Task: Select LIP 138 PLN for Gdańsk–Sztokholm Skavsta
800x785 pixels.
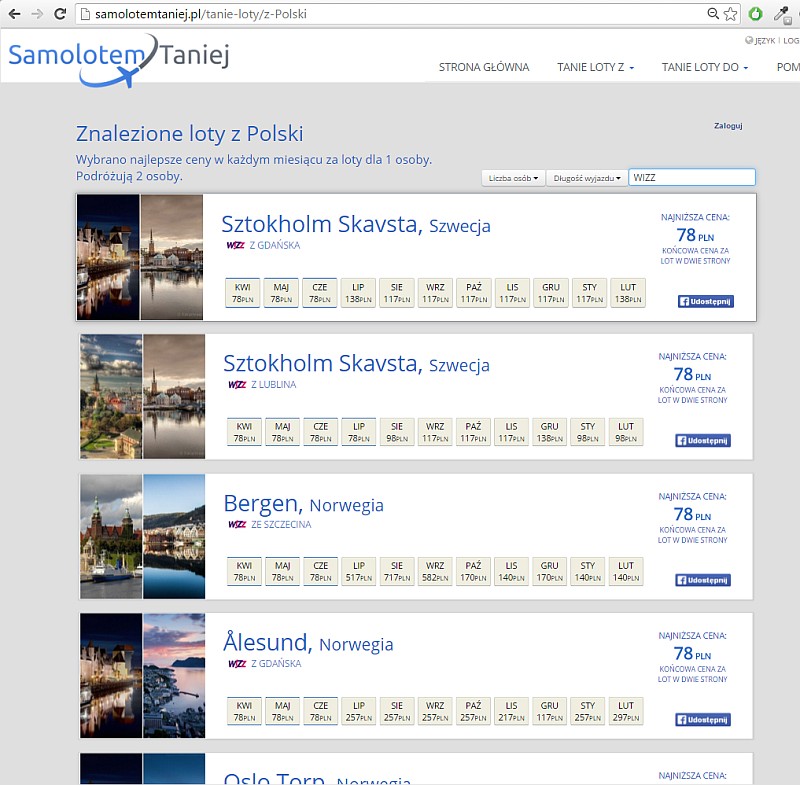Action: click(358, 293)
